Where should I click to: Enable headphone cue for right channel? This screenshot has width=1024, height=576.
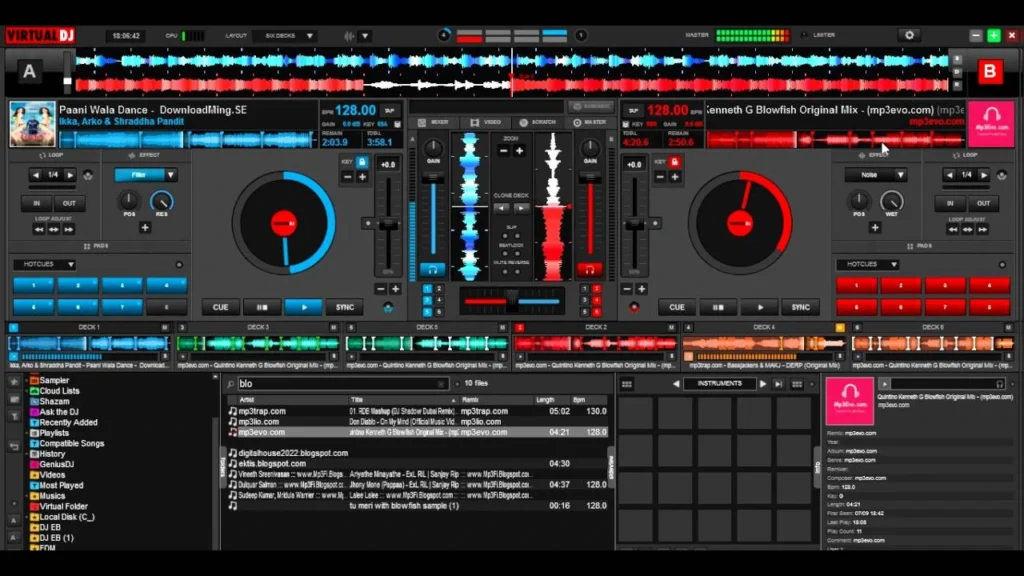click(589, 269)
